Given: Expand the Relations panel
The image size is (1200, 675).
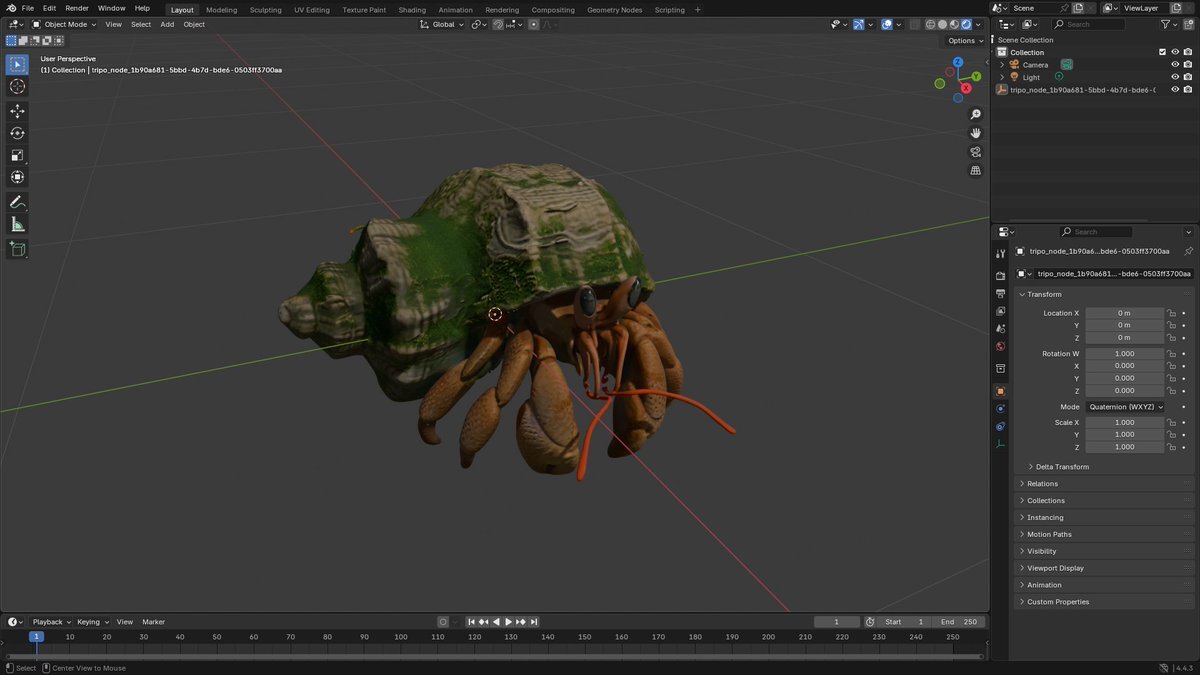Looking at the screenshot, I should [1104, 484].
